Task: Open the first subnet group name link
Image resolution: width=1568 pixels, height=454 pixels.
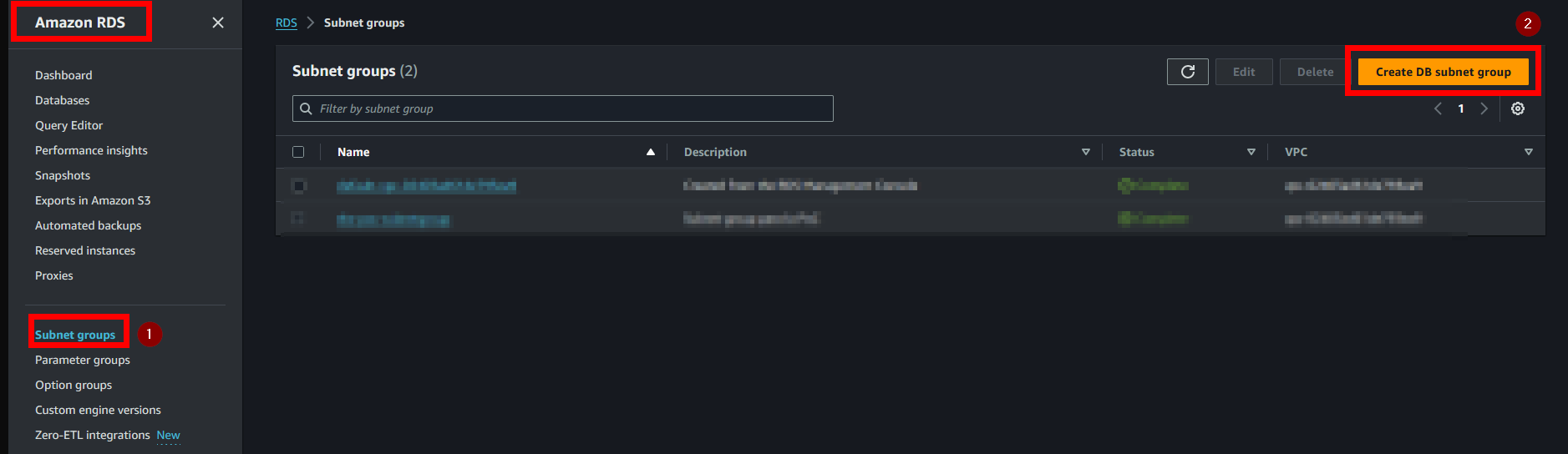Action: click(x=426, y=185)
